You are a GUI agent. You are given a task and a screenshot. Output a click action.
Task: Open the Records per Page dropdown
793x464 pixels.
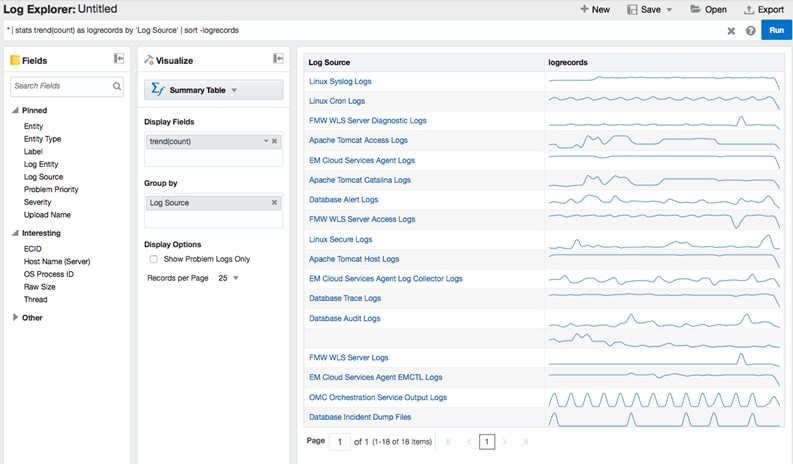pyautogui.click(x=236, y=277)
